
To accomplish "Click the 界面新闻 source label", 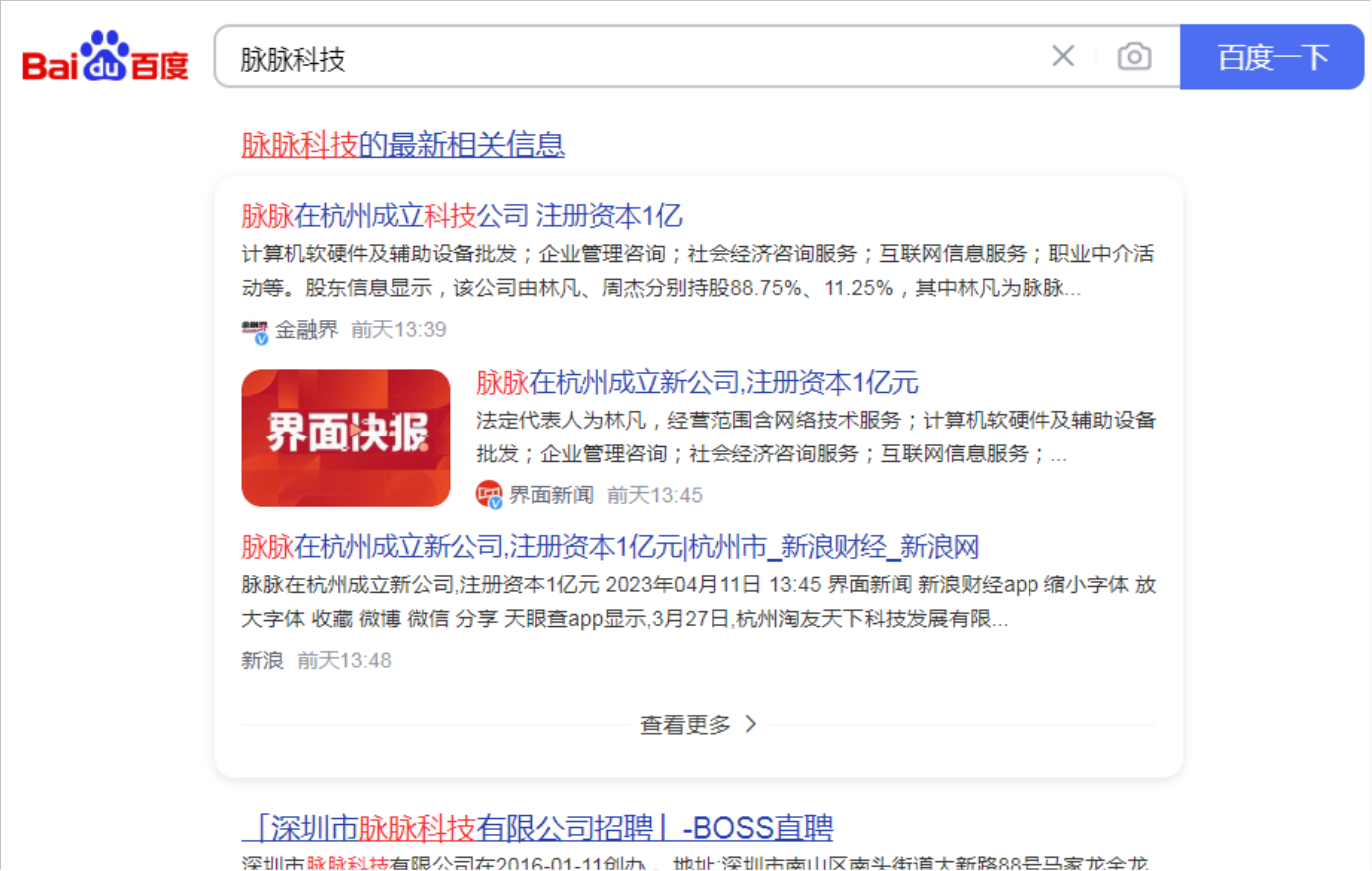I will (x=551, y=495).
